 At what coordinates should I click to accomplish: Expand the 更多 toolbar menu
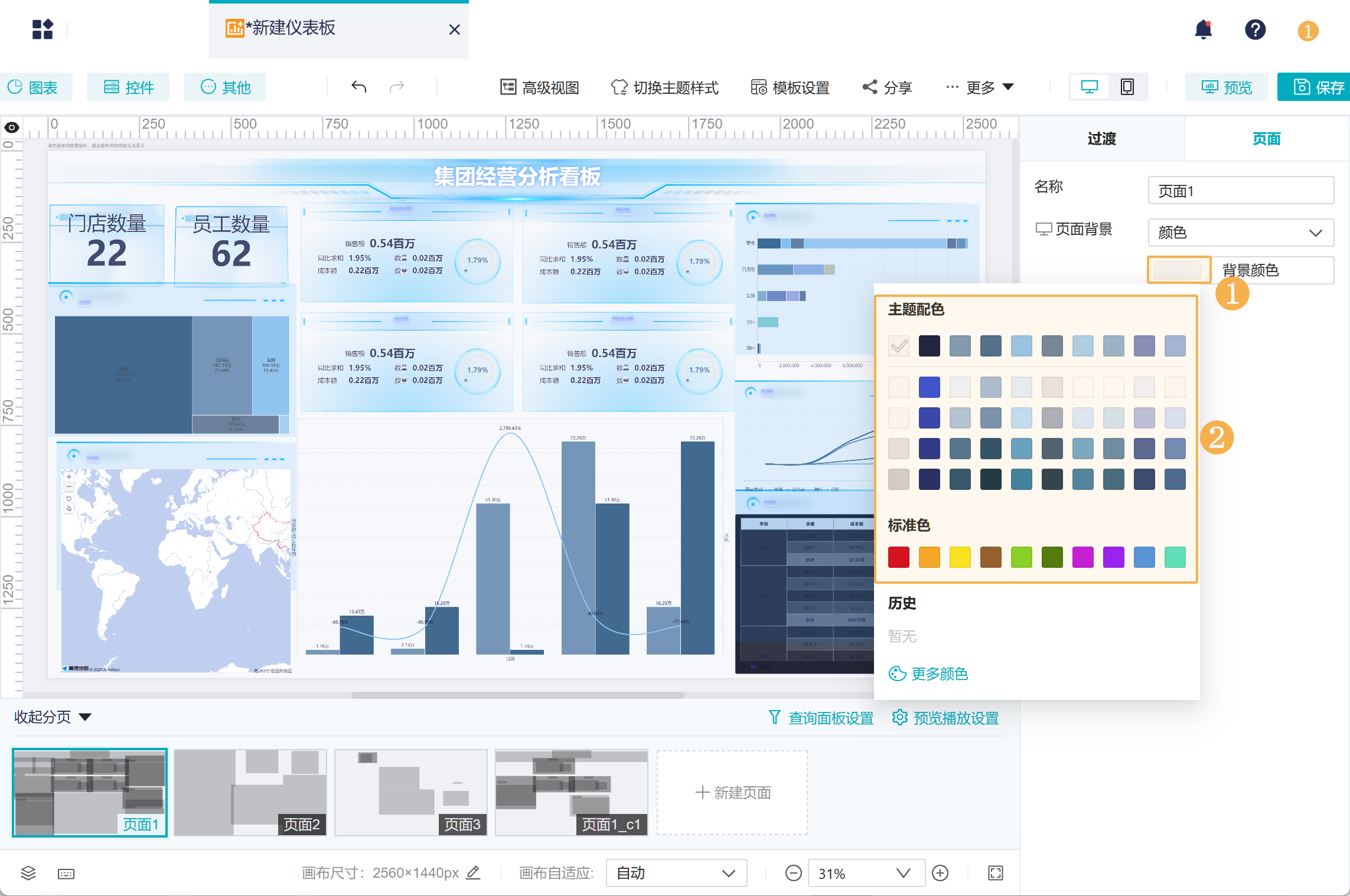point(981,87)
